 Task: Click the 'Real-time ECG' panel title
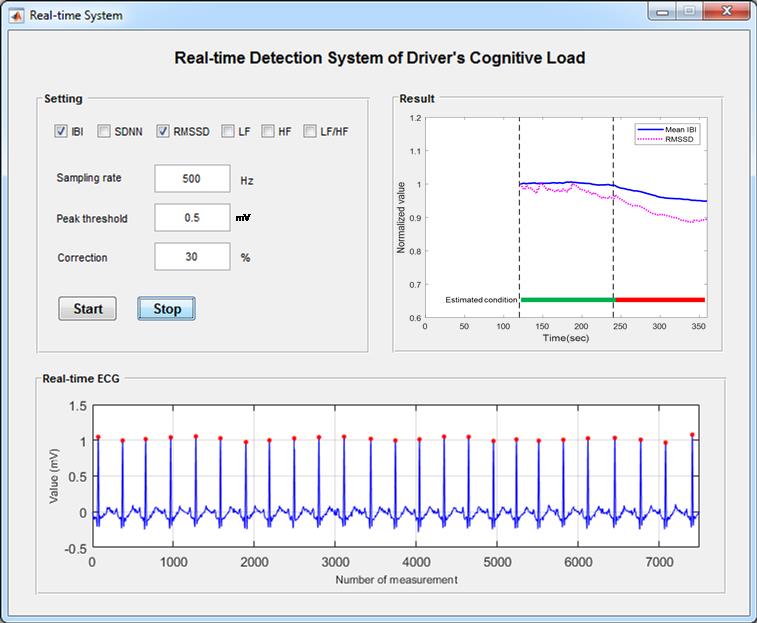point(81,379)
